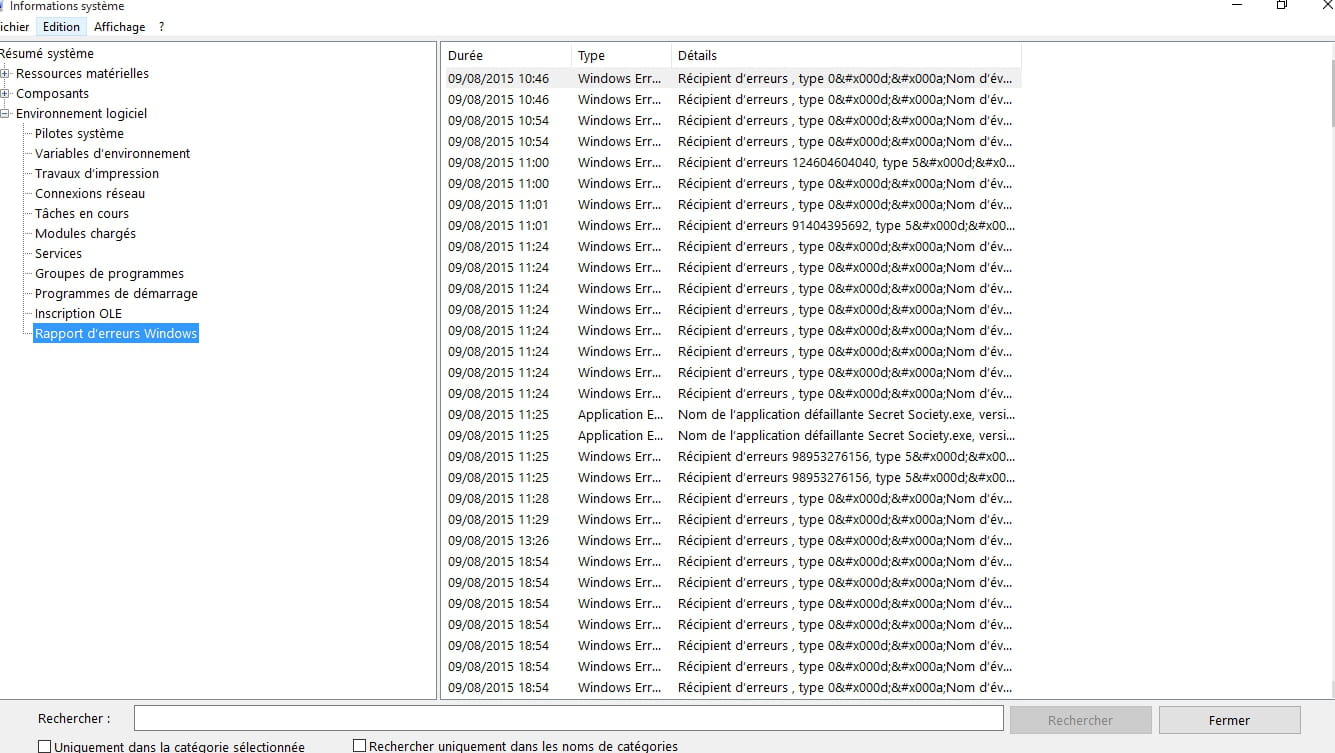The width and height of the screenshot is (1335, 753).
Task: Select Pilotes système in the tree
Action: [x=79, y=134]
